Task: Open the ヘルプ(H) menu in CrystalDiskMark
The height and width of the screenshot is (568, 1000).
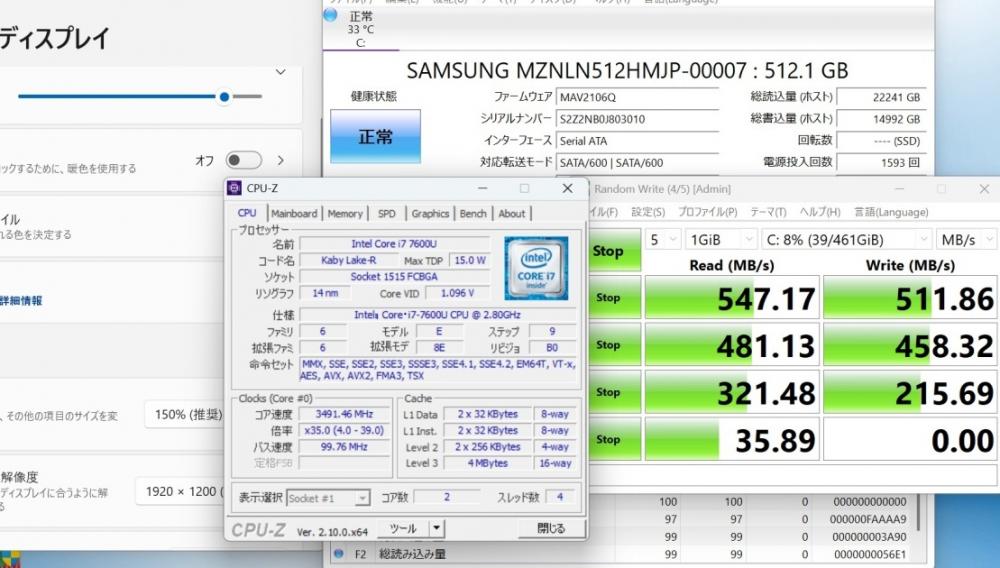Action: click(x=820, y=212)
